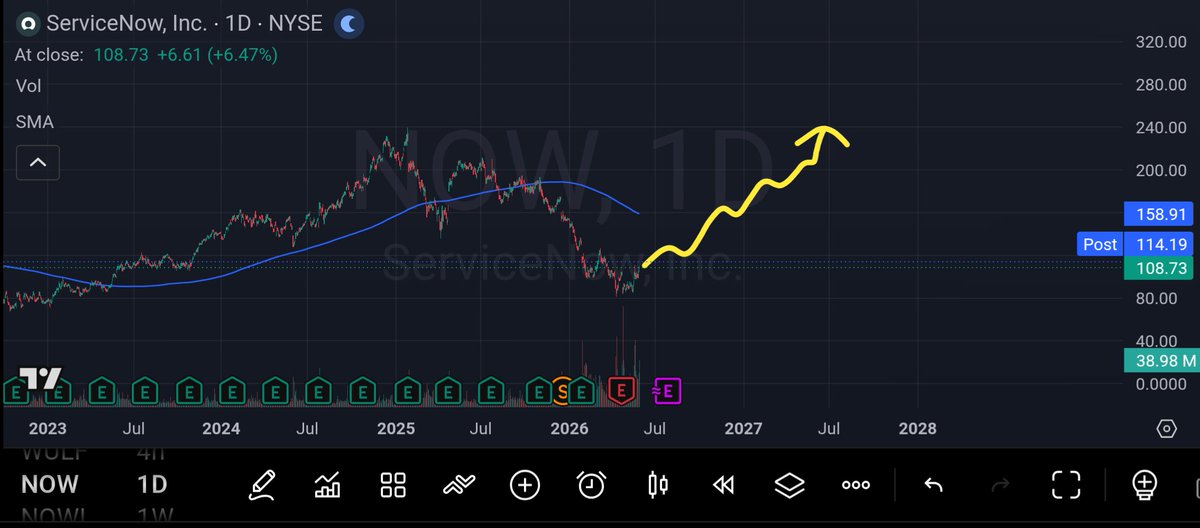Tap the 2027 label on time axis
The image size is (1200, 528).
744,429
